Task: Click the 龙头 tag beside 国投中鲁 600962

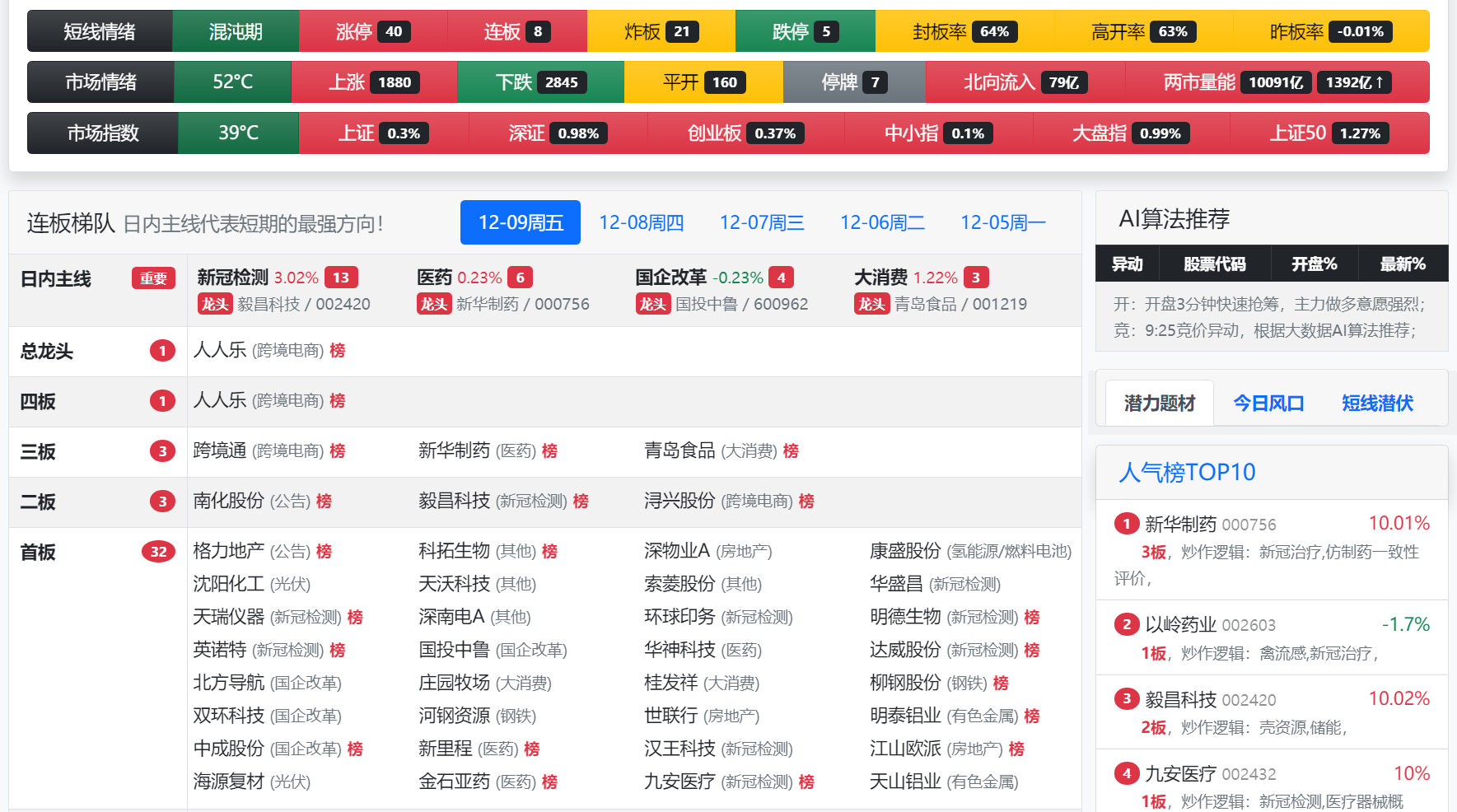Action: pyautogui.click(x=653, y=304)
